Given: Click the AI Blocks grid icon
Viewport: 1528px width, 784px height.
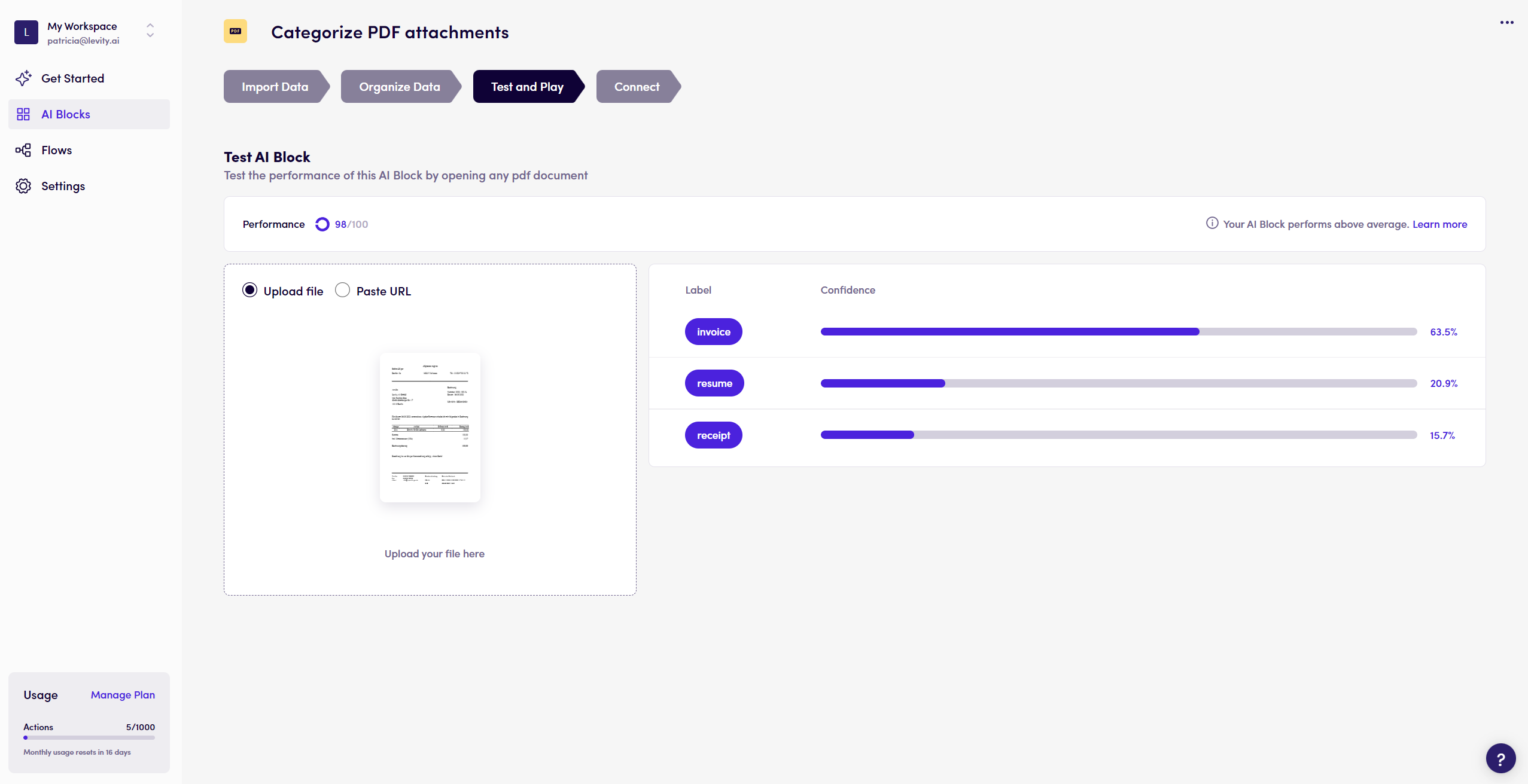Looking at the screenshot, I should click(23, 114).
